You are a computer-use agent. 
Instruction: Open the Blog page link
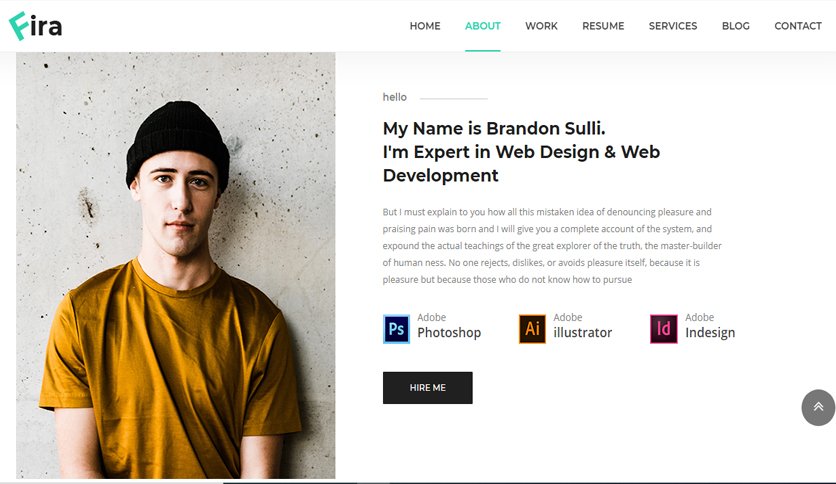[x=736, y=26]
